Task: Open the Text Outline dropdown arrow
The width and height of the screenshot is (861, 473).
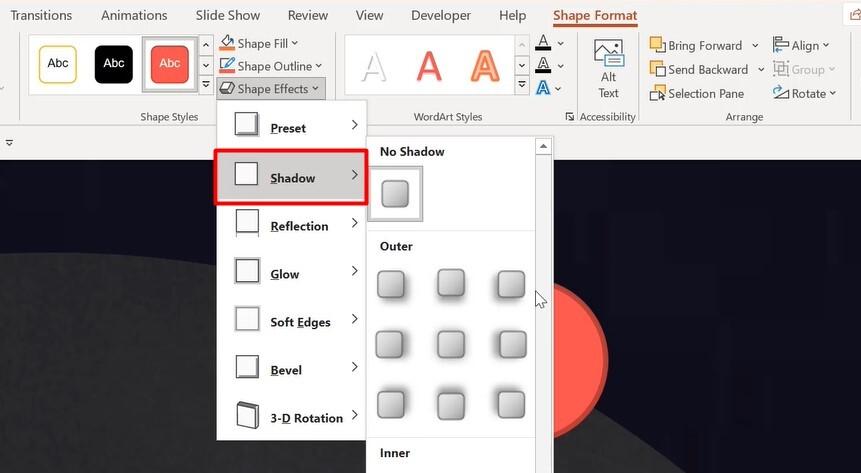Action: (x=561, y=66)
